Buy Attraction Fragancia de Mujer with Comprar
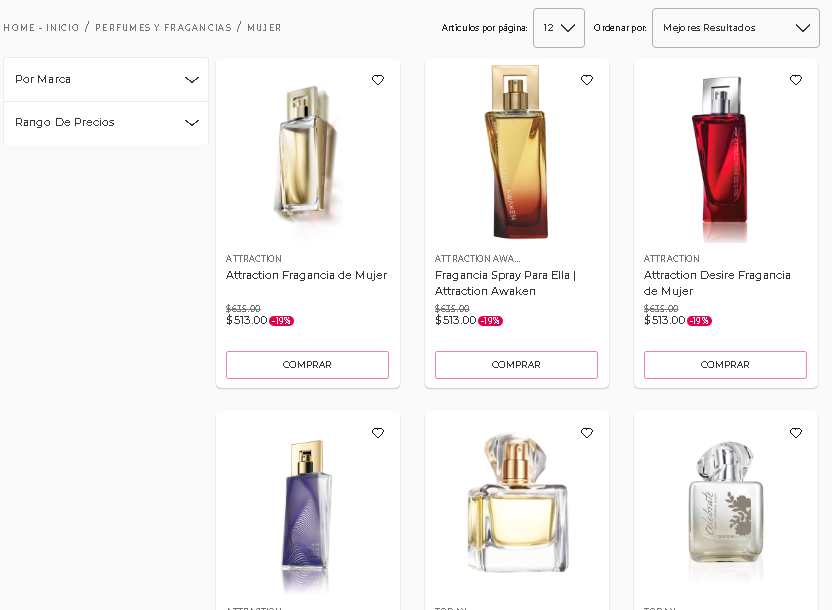832x610 pixels. point(307,365)
